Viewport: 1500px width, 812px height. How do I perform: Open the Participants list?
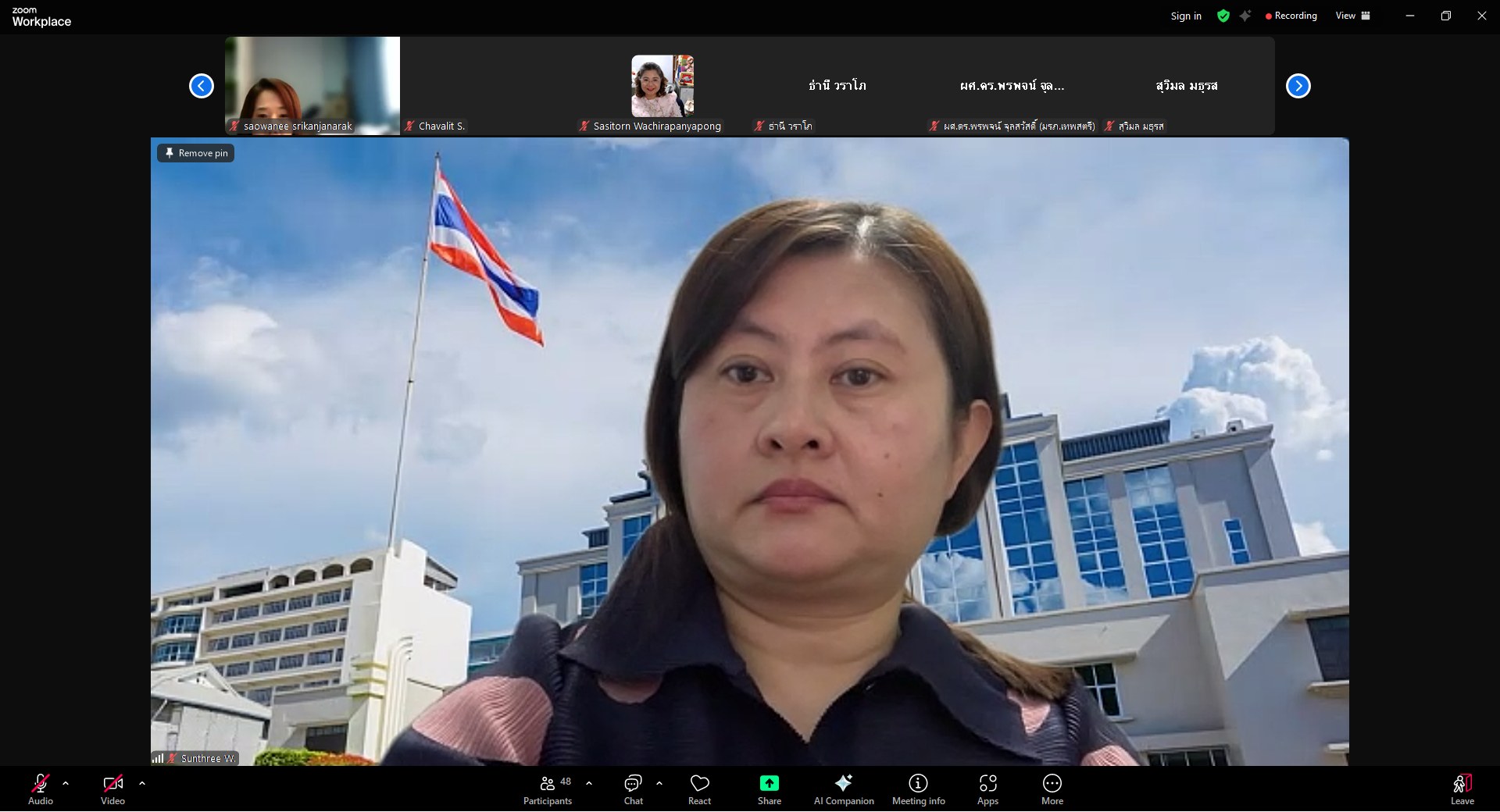point(548,789)
